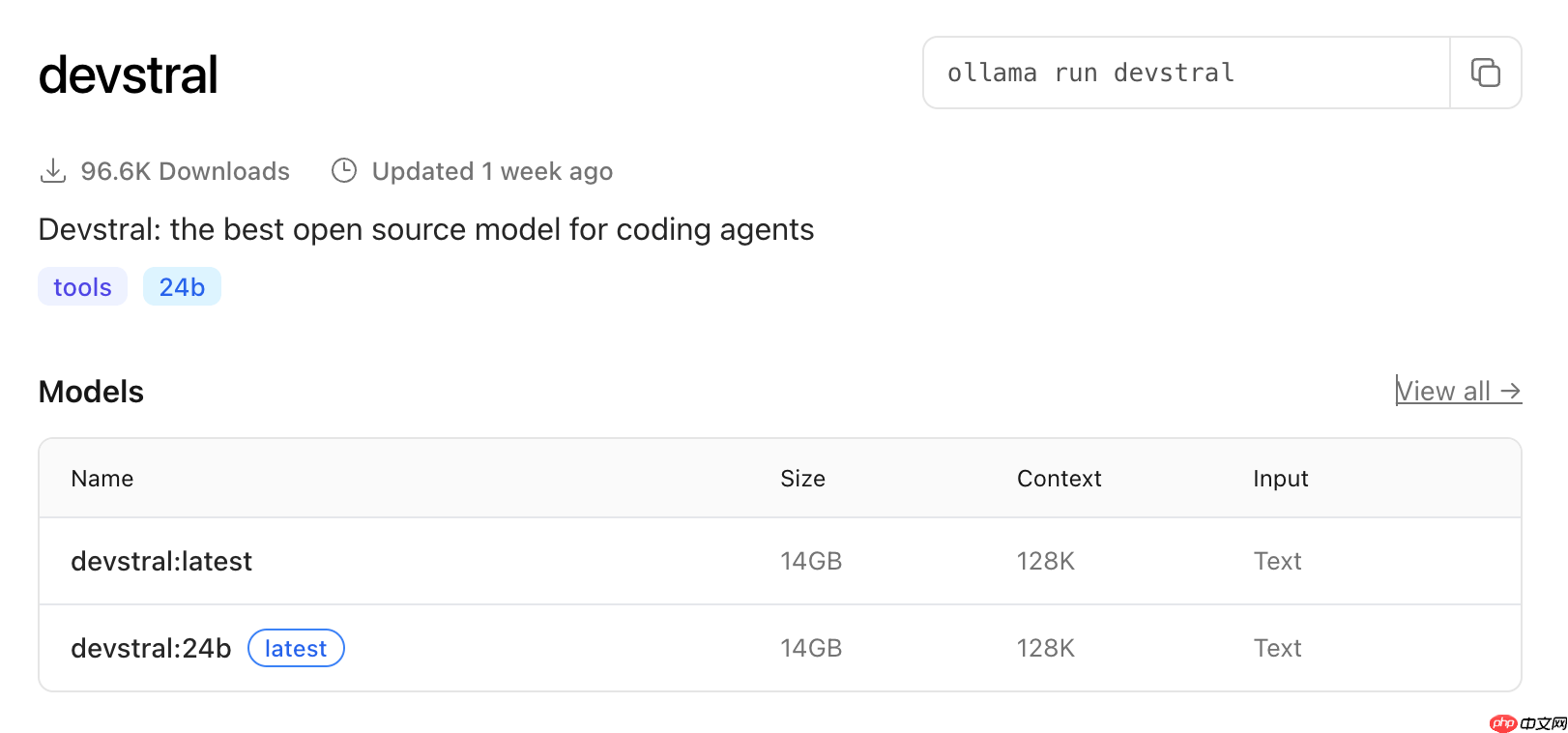Click the devstral page title
This screenshot has height=733, width=1568.
(x=128, y=74)
